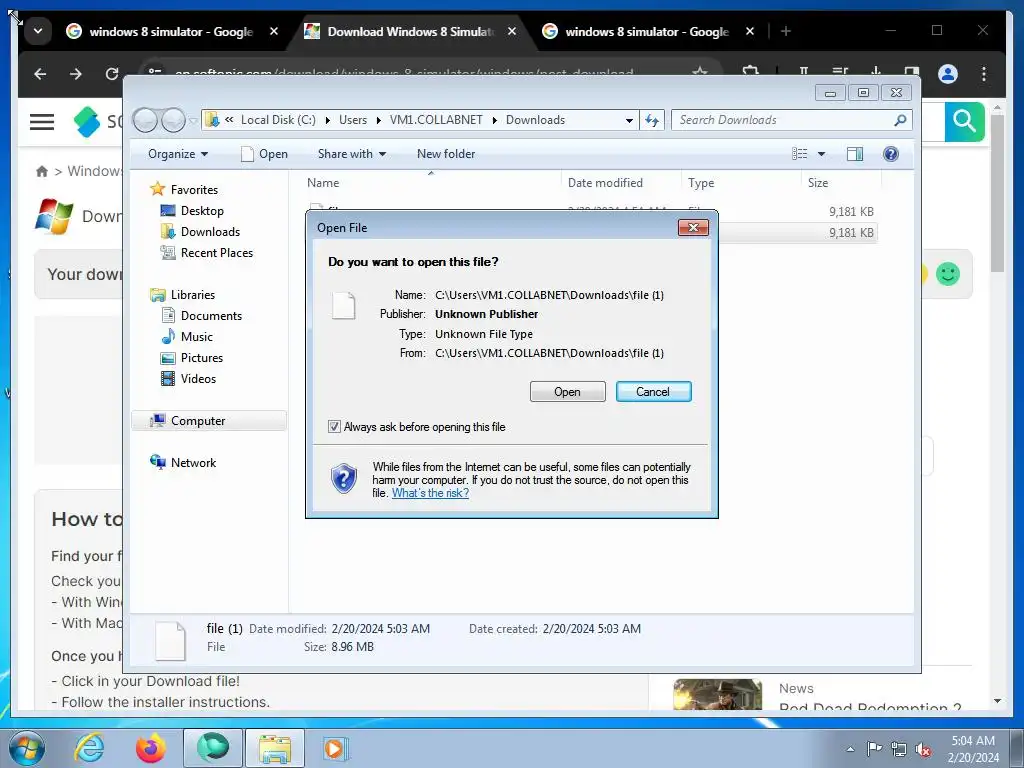Cancel the Open File dialog
1024x768 pixels.
(x=653, y=392)
